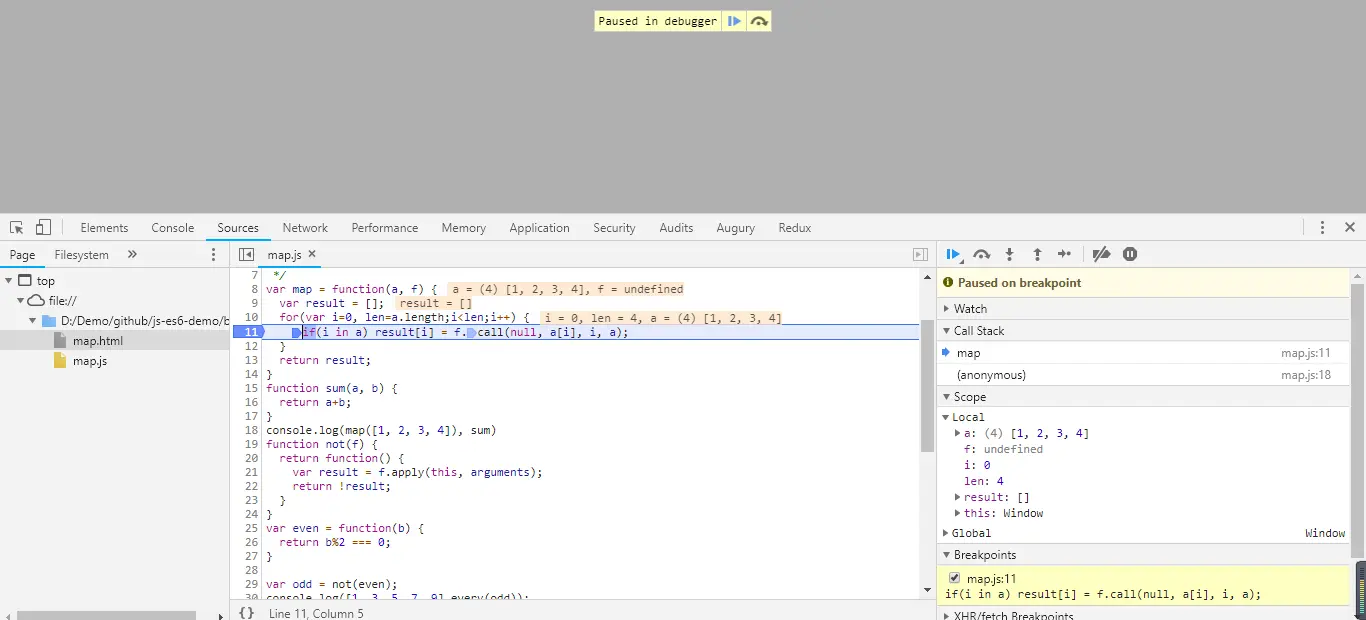Select the (anonymous) call stack frame
This screenshot has width=1366, height=620.
pyautogui.click(x=1144, y=375)
